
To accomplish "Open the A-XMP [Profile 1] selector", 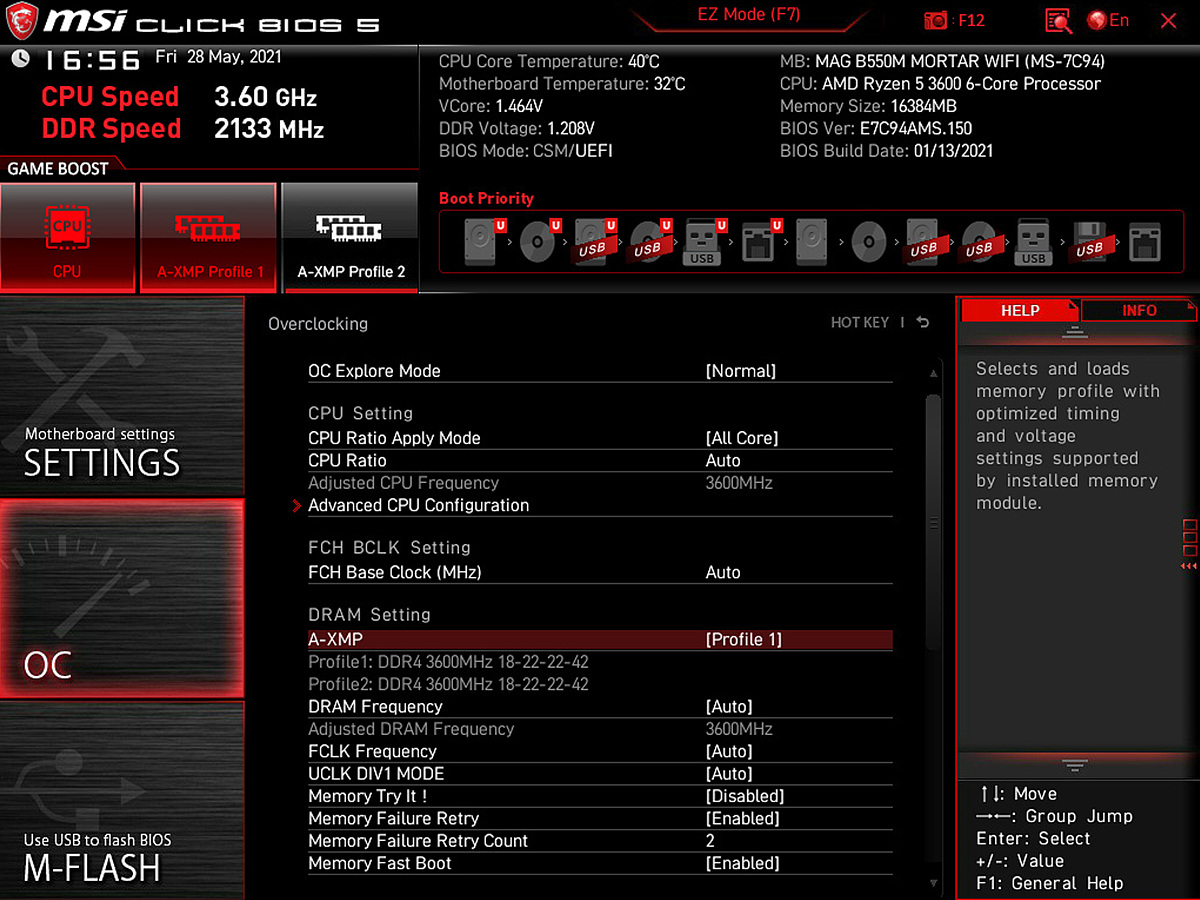I will pyautogui.click(x=600, y=639).
